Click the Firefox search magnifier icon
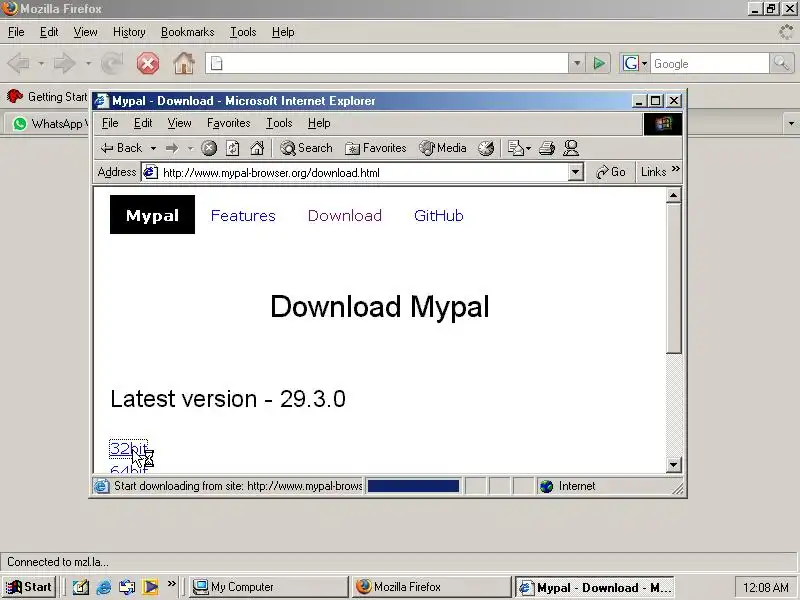The height and width of the screenshot is (600, 800). (781, 63)
